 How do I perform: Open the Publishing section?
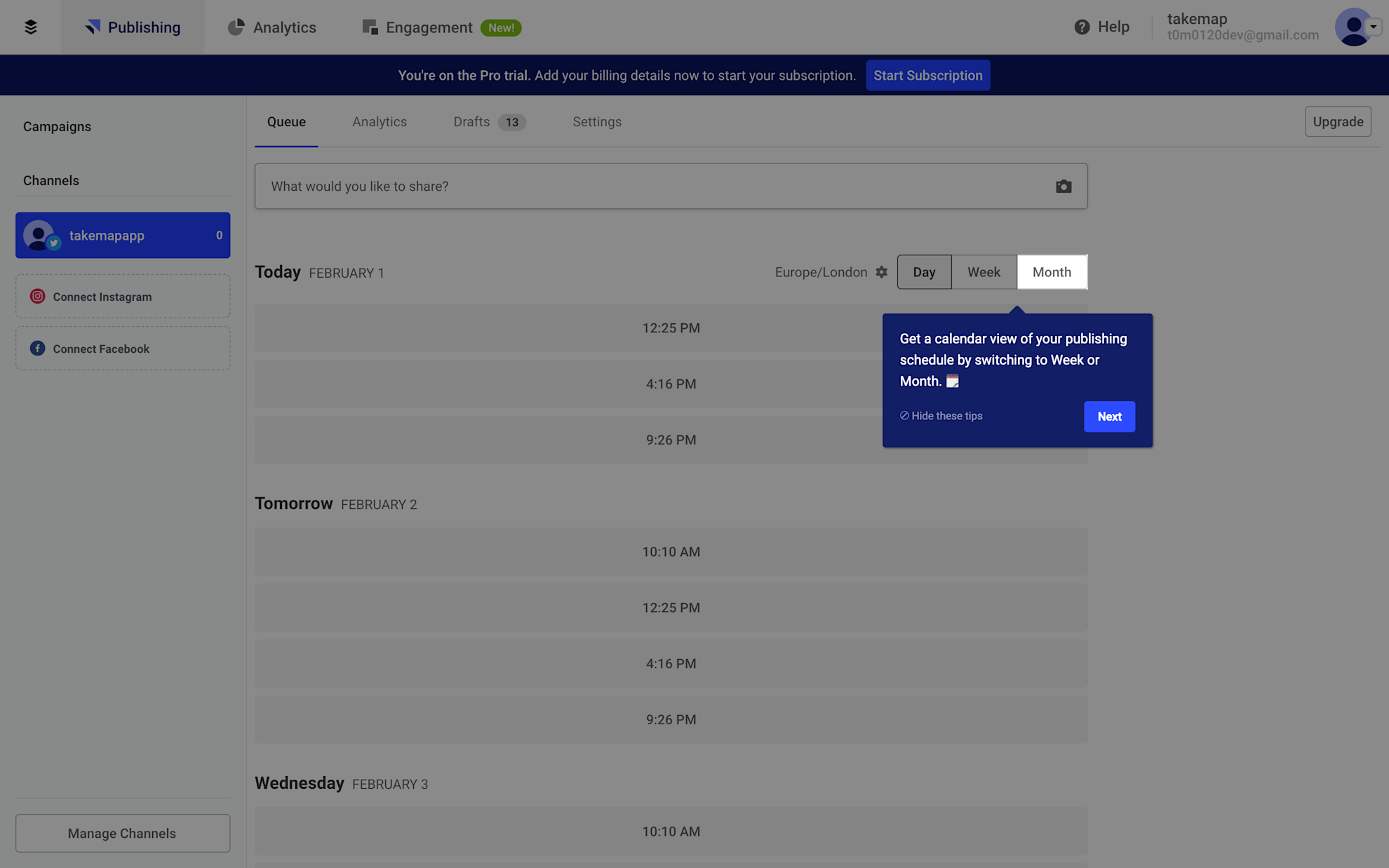point(133,27)
